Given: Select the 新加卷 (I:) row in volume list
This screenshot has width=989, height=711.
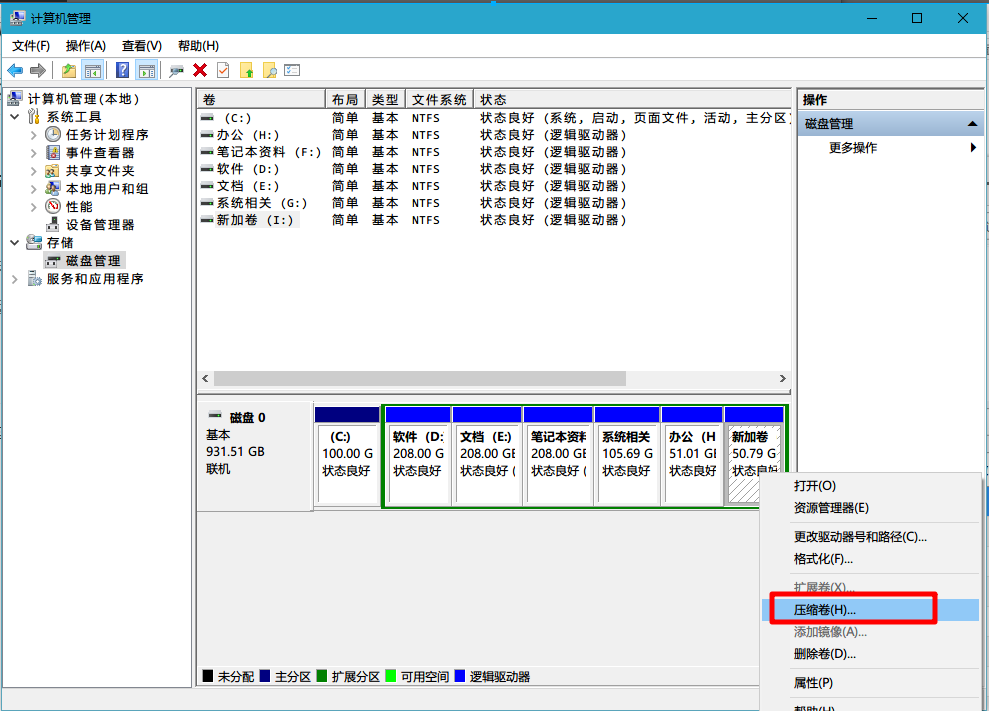Looking at the screenshot, I should pos(255,220).
